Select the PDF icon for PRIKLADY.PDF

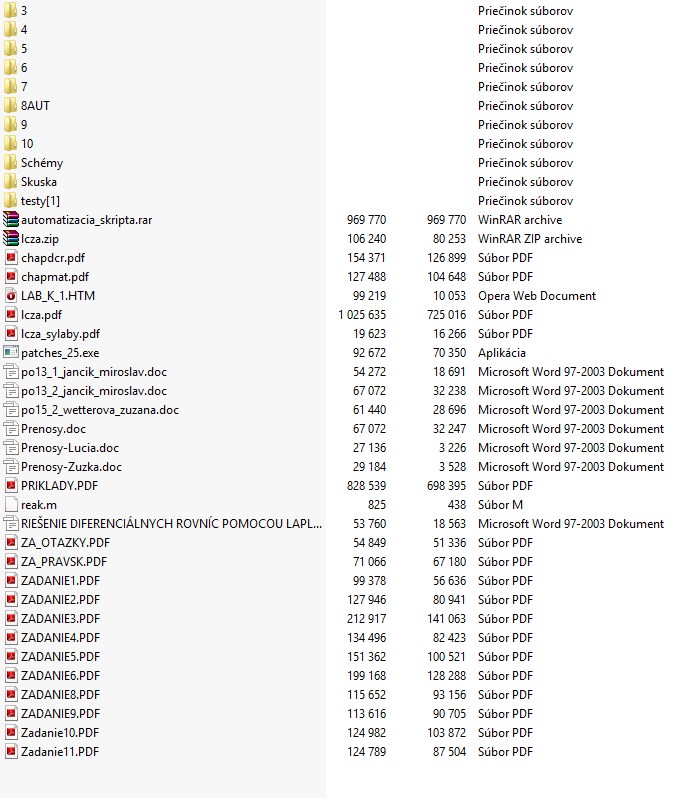tap(11, 486)
